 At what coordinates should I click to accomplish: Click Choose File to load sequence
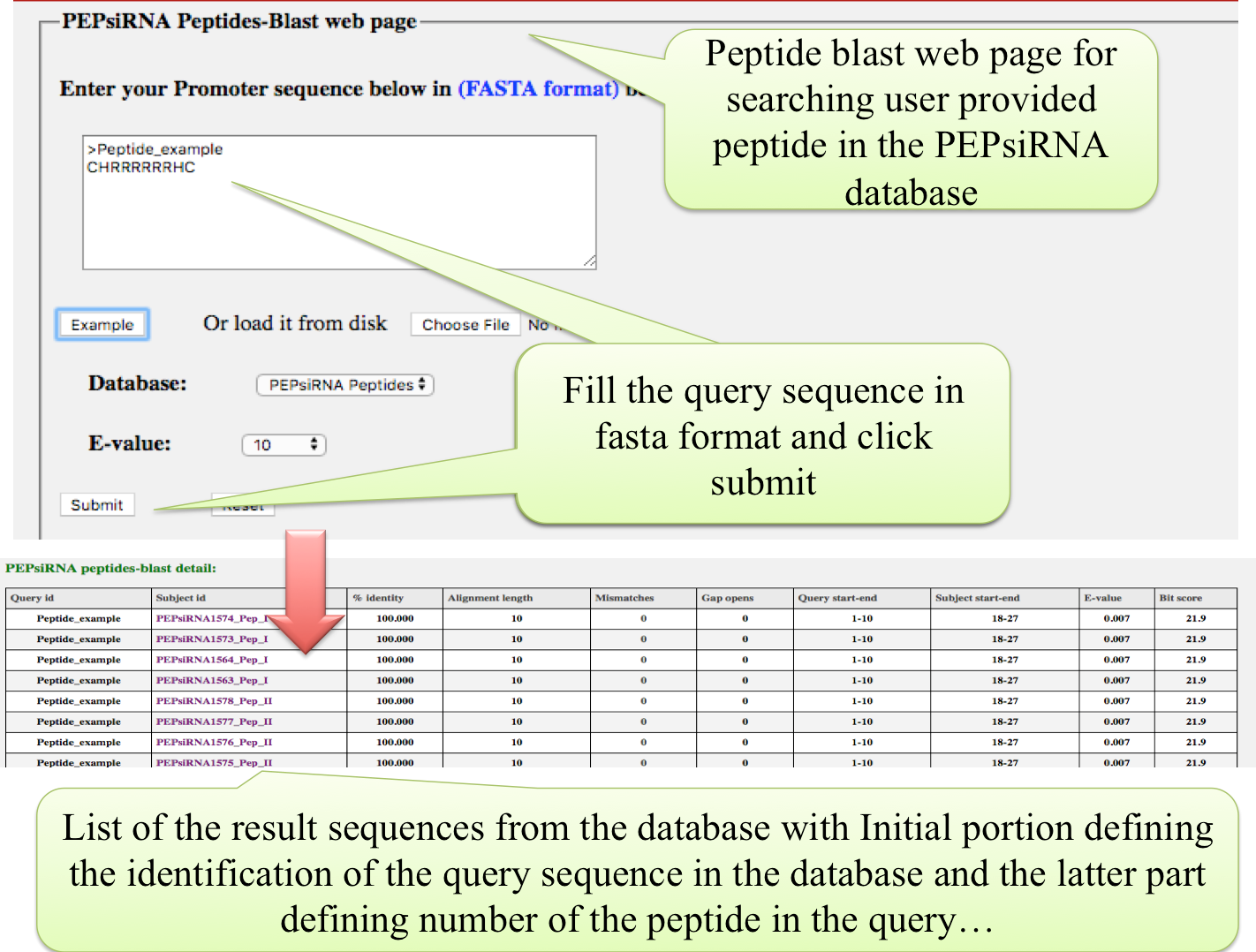click(x=465, y=325)
